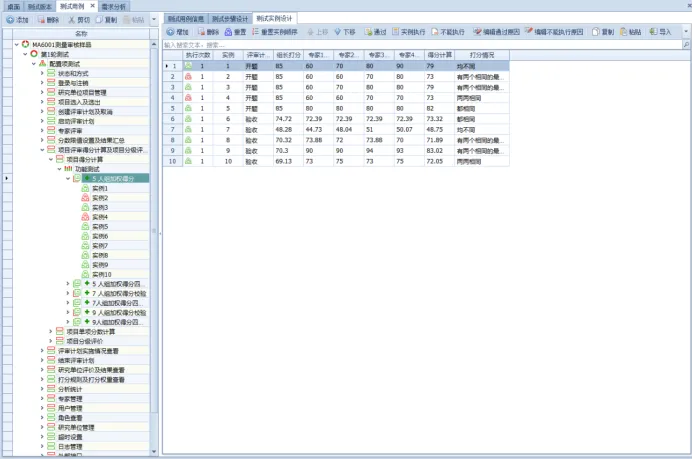The width and height of the screenshot is (693, 459).
Task: Click the 重置实例顺序 icon
Action: pyautogui.click(x=255, y=32)
